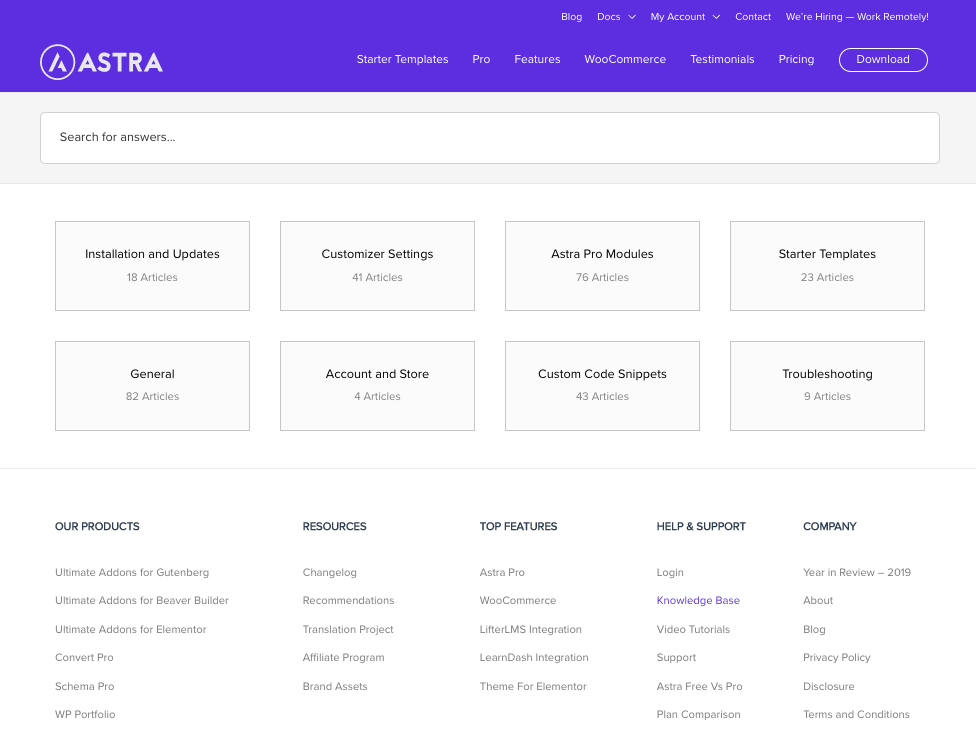Open the Schema Pro footer link
This screenshot has width=976, height=756.
[x=85, y=686]
